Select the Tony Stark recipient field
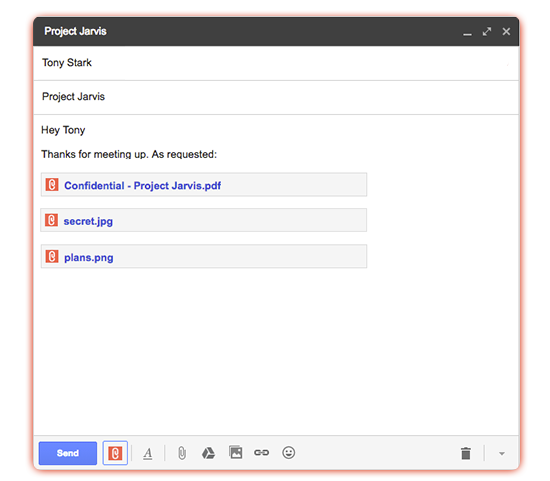 [276, 63]
